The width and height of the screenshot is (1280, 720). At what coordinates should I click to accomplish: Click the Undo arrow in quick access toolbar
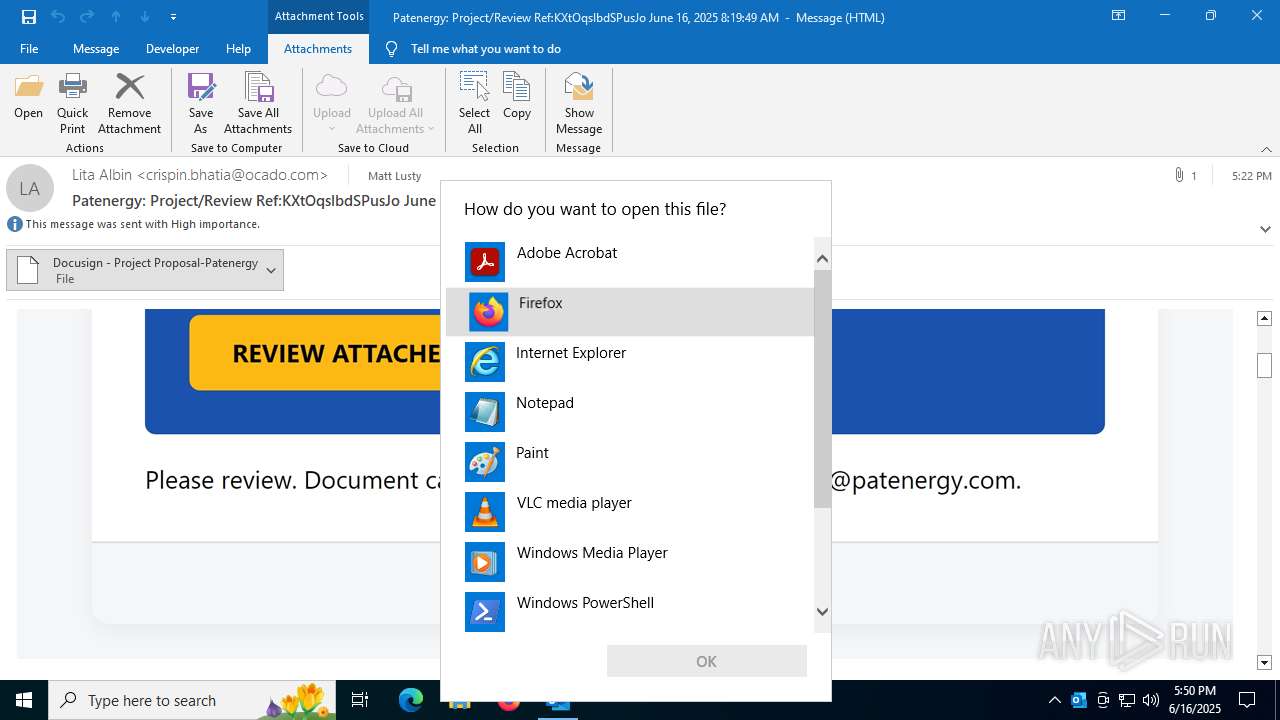coord(58,16)
